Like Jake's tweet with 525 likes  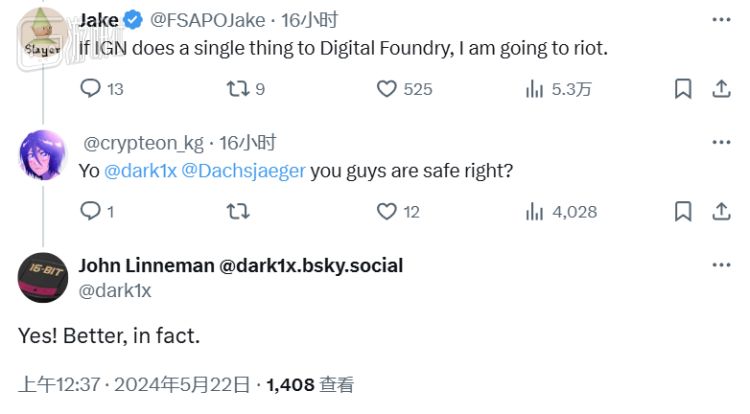(387, 89)
